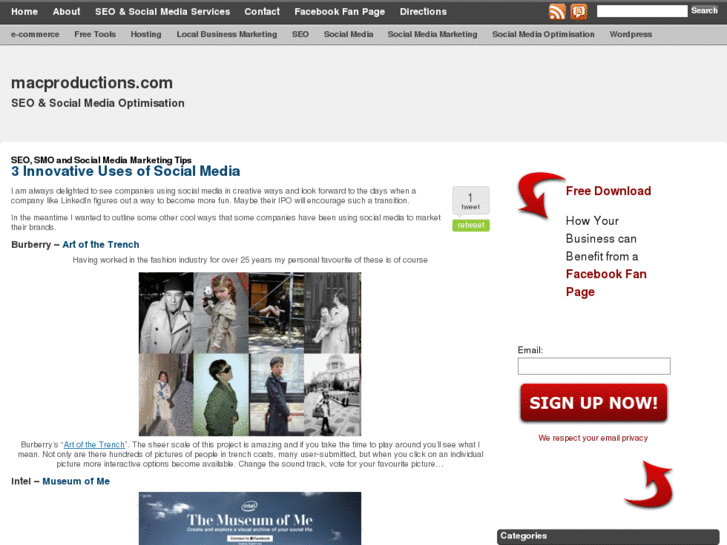Viewport: 727px width, 545px height.
Task: Open the 'Art of the Trench' heading link
Action: pyautogui.click(x=101, y=244)
